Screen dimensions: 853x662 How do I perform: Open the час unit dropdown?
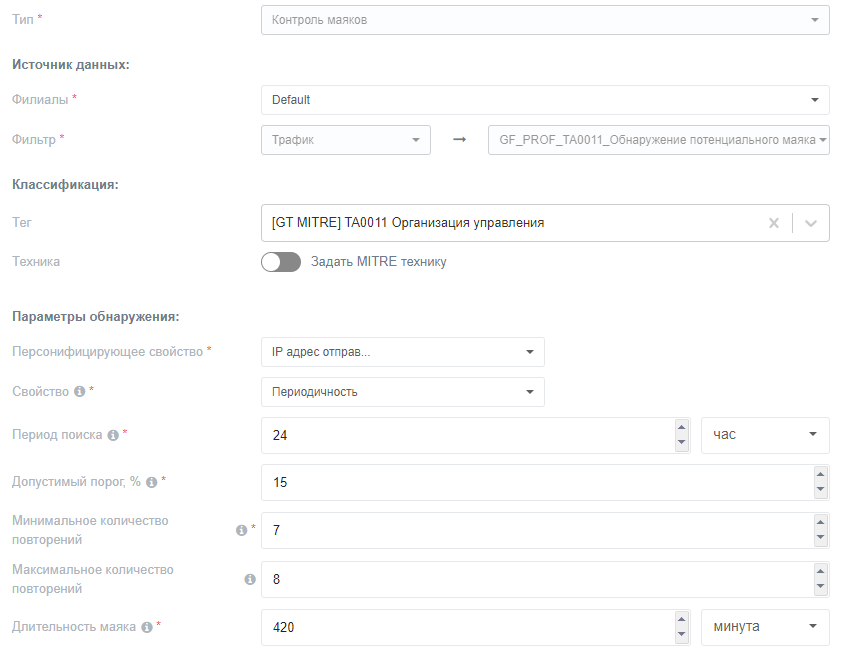coord(765,434)
